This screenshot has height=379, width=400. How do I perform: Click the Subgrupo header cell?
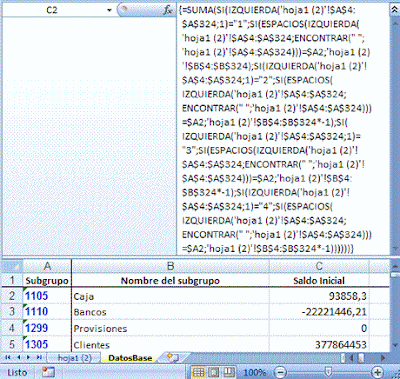tap(47, 280)
